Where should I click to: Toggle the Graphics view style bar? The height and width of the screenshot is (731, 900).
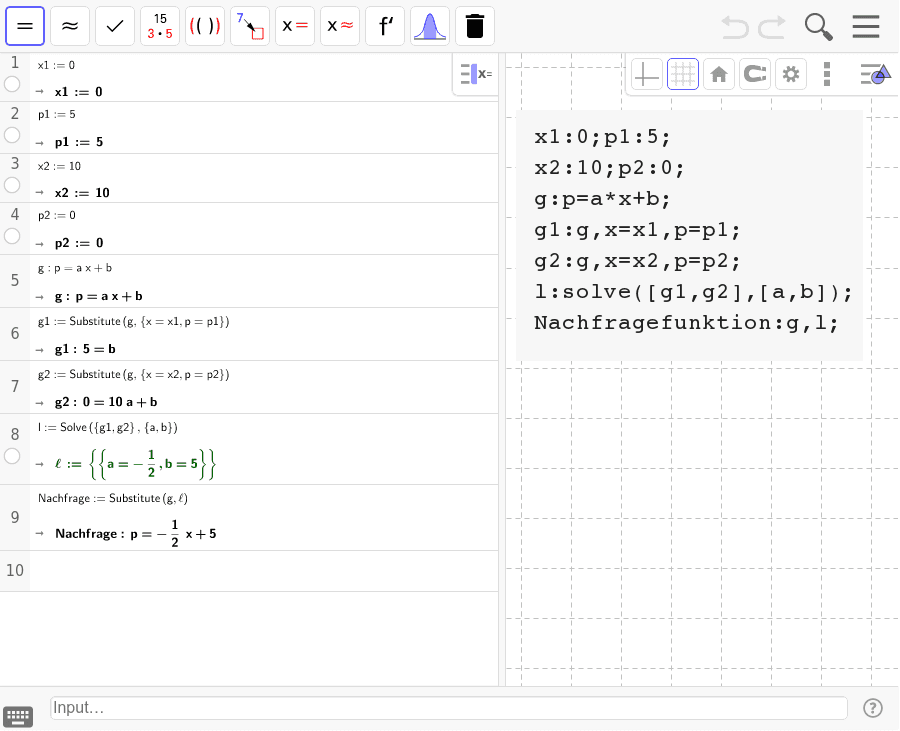tap(875, 74)
